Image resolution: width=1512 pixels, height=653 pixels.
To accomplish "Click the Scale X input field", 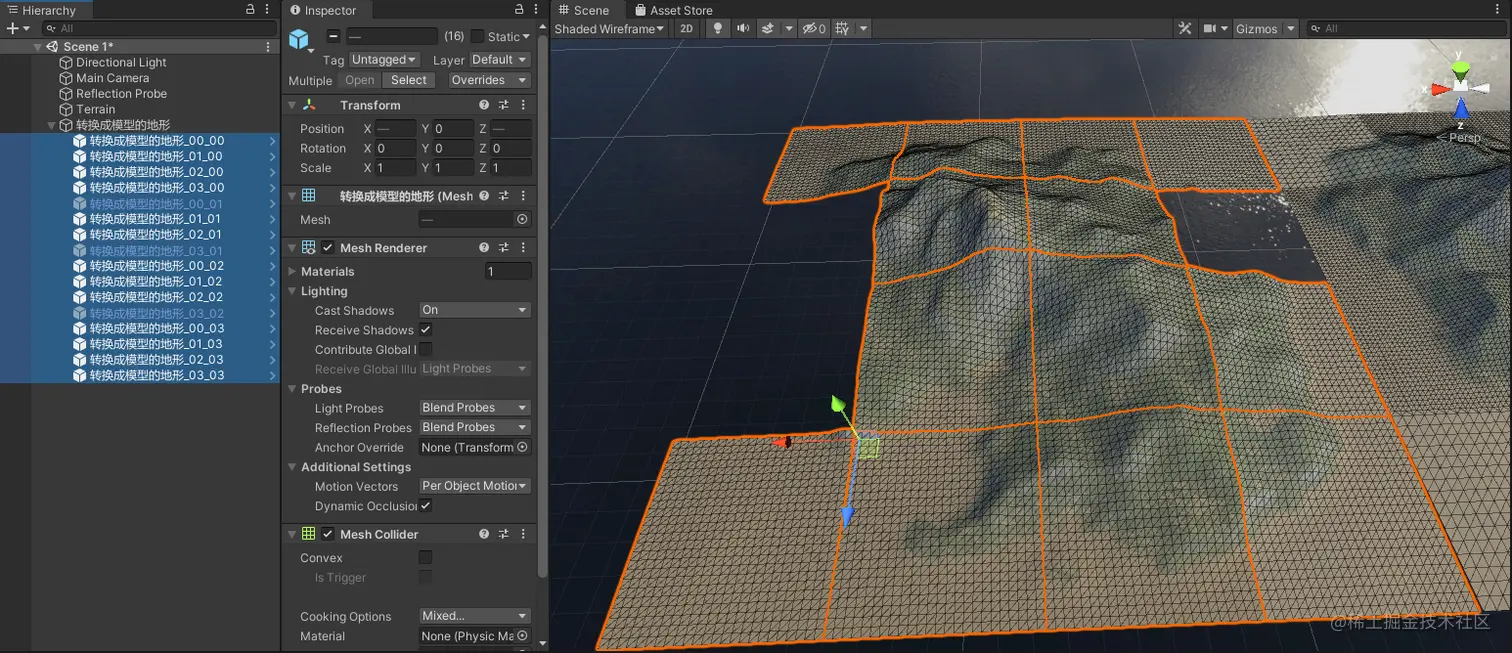I will coord(396,168).
